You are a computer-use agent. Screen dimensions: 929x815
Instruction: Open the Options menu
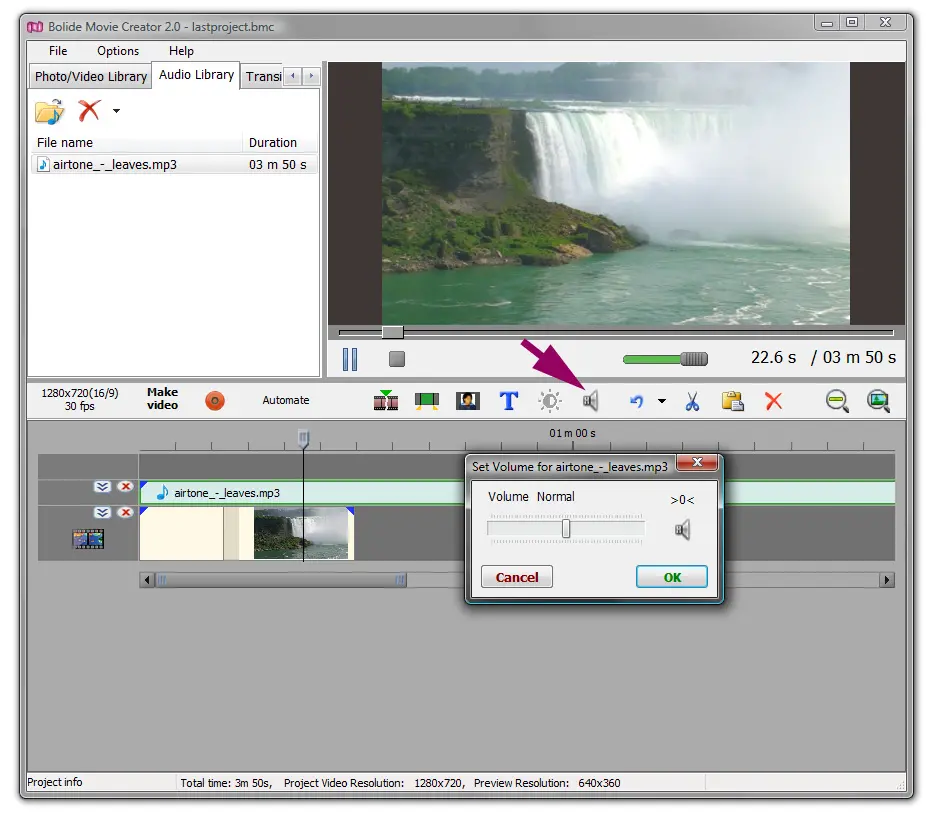point(118,51)
